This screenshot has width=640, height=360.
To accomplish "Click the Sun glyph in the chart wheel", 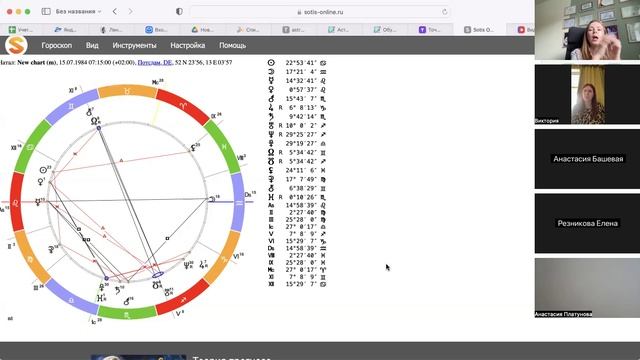I will point(43,170).
